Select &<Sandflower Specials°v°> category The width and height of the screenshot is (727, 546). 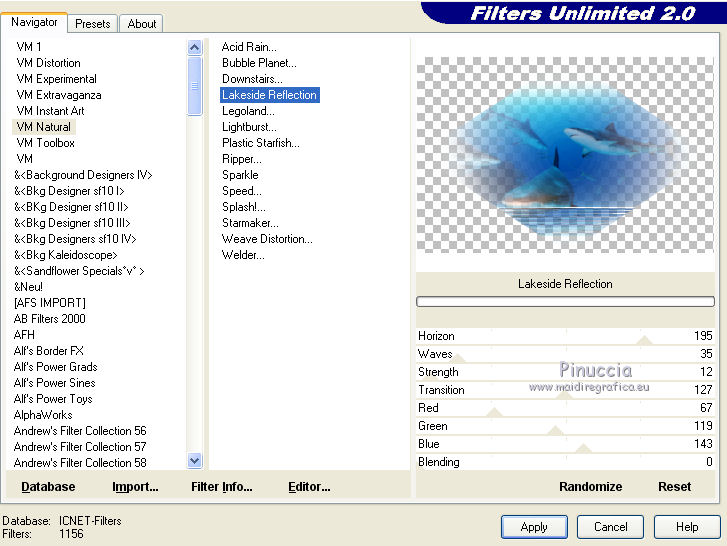pos(79,271)
